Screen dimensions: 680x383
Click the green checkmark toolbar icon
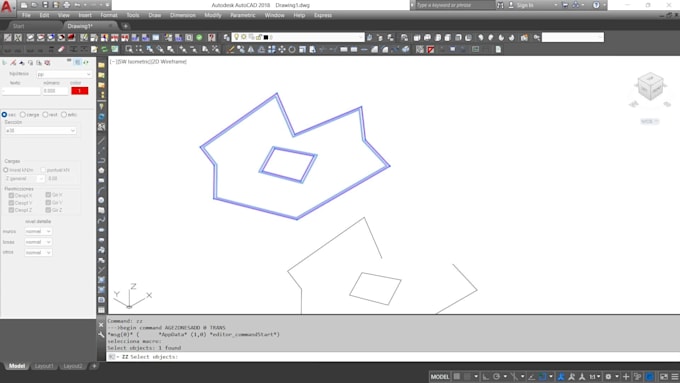click(199, 38)
